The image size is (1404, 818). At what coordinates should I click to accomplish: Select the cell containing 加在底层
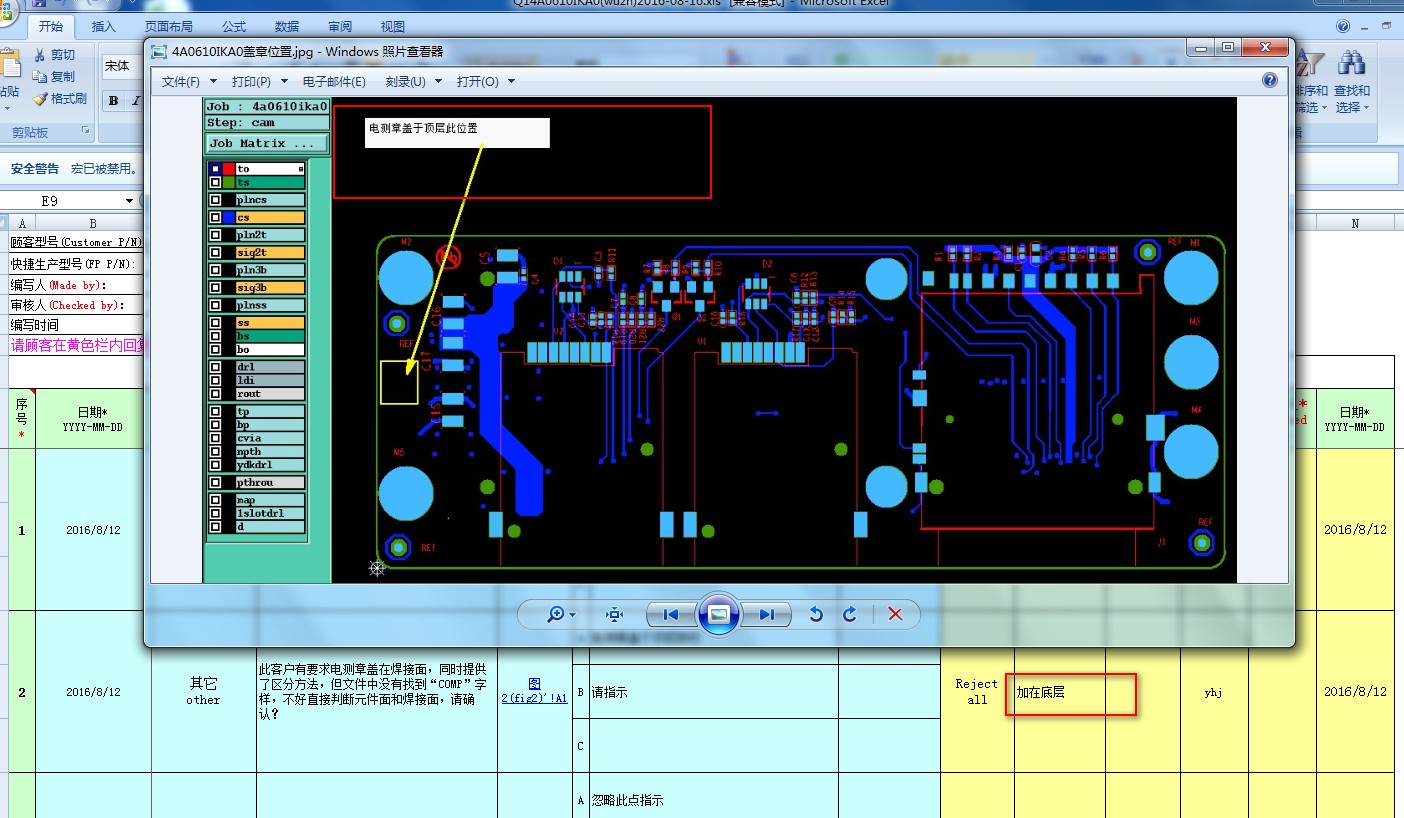[x=1060, y=692]
